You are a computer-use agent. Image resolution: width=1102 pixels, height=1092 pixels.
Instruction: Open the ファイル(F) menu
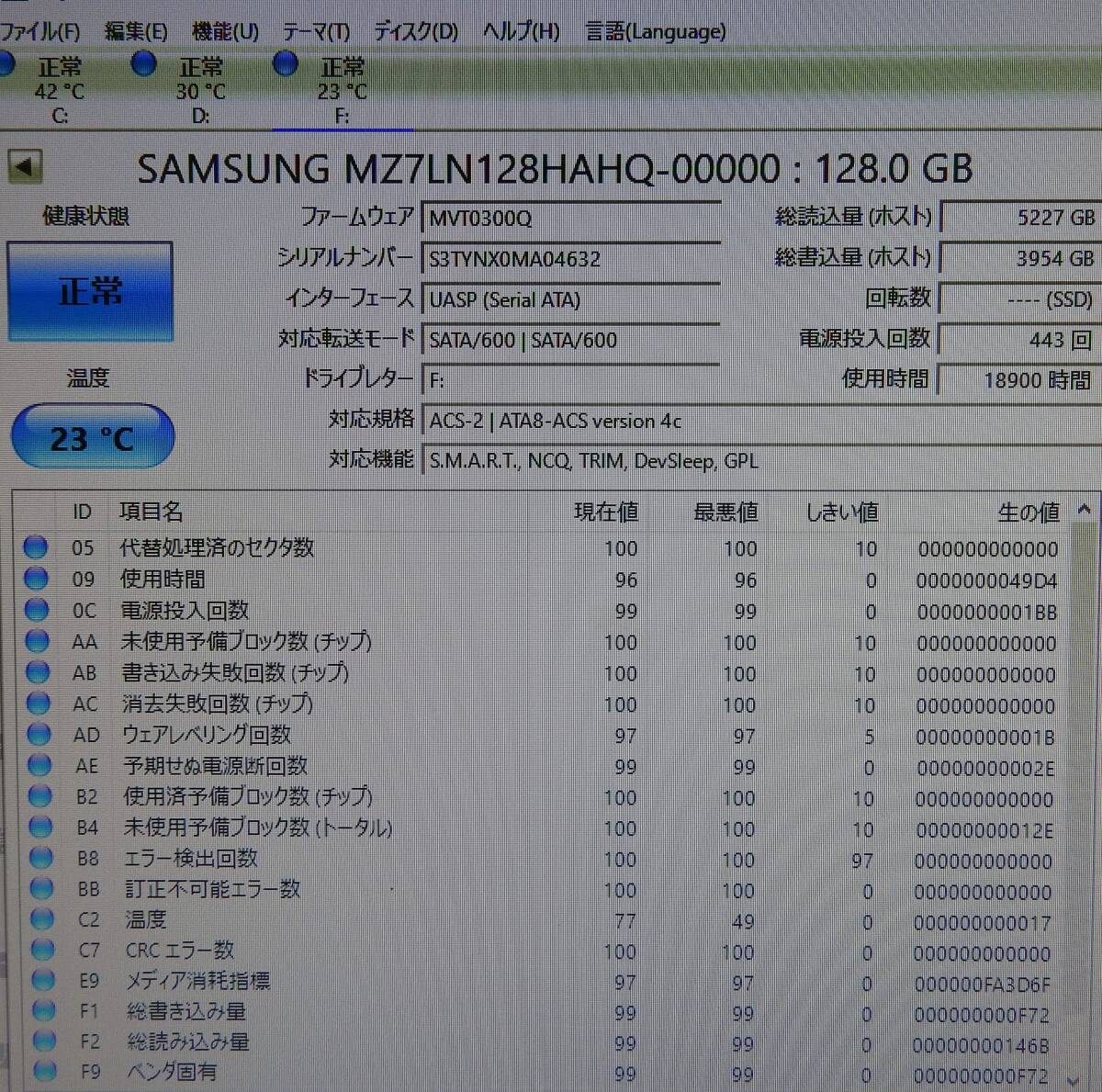39,31
